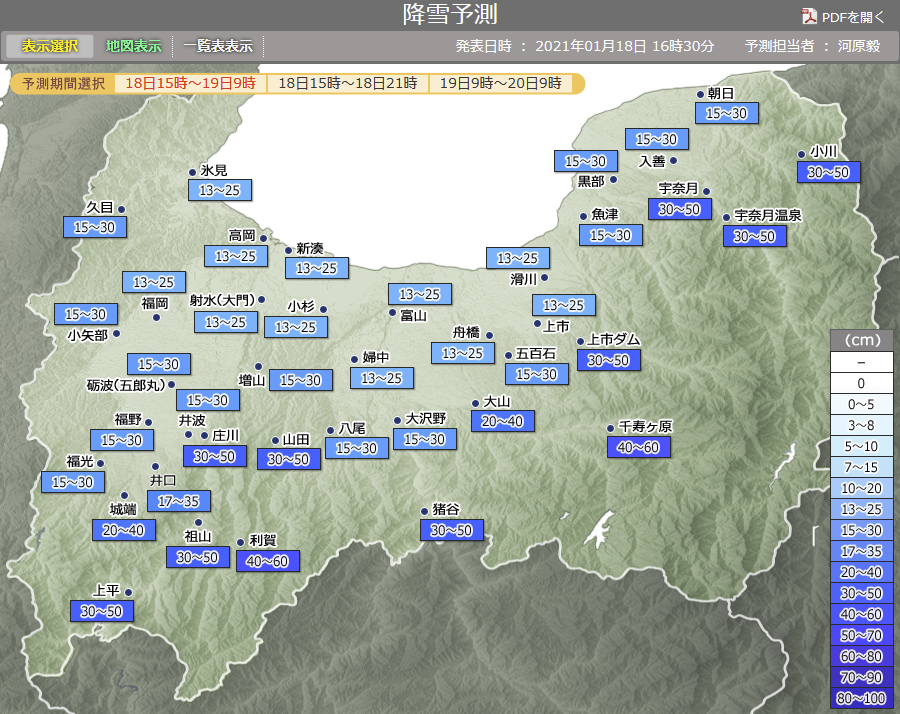Click the 0～5 legend color swatch
Image resolution: width=900 pixels, height=714 pixels.
coord(862,404)
